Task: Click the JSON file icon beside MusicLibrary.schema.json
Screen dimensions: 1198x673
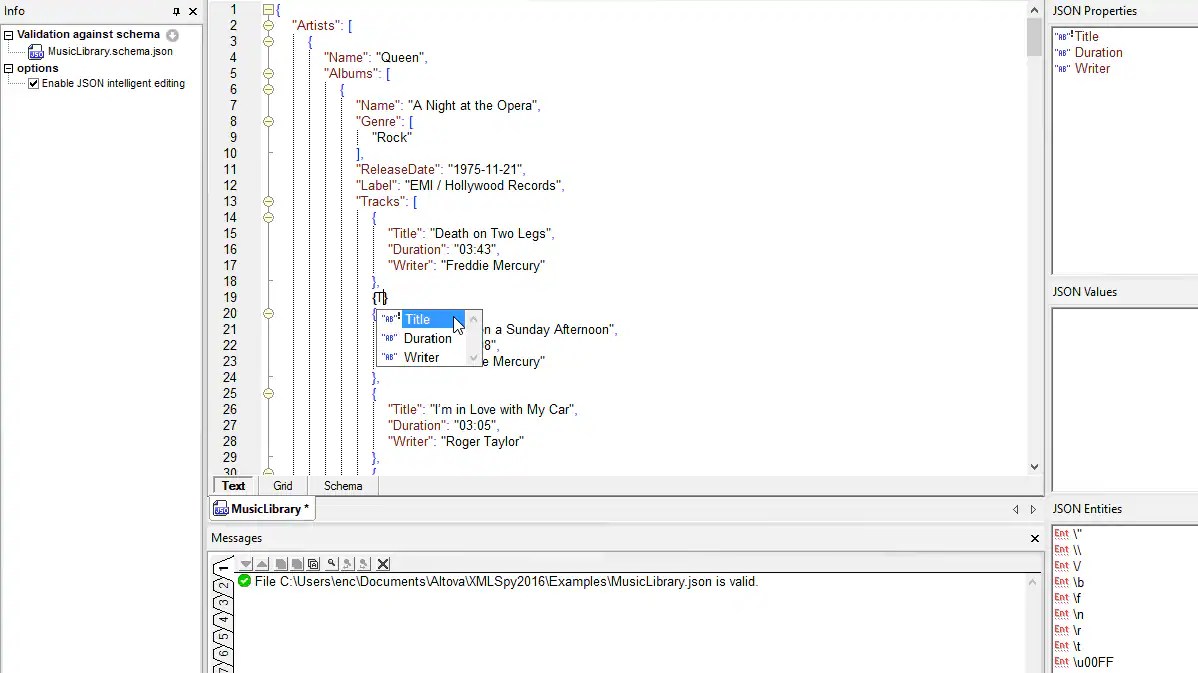Action: [x=36, y=51]
